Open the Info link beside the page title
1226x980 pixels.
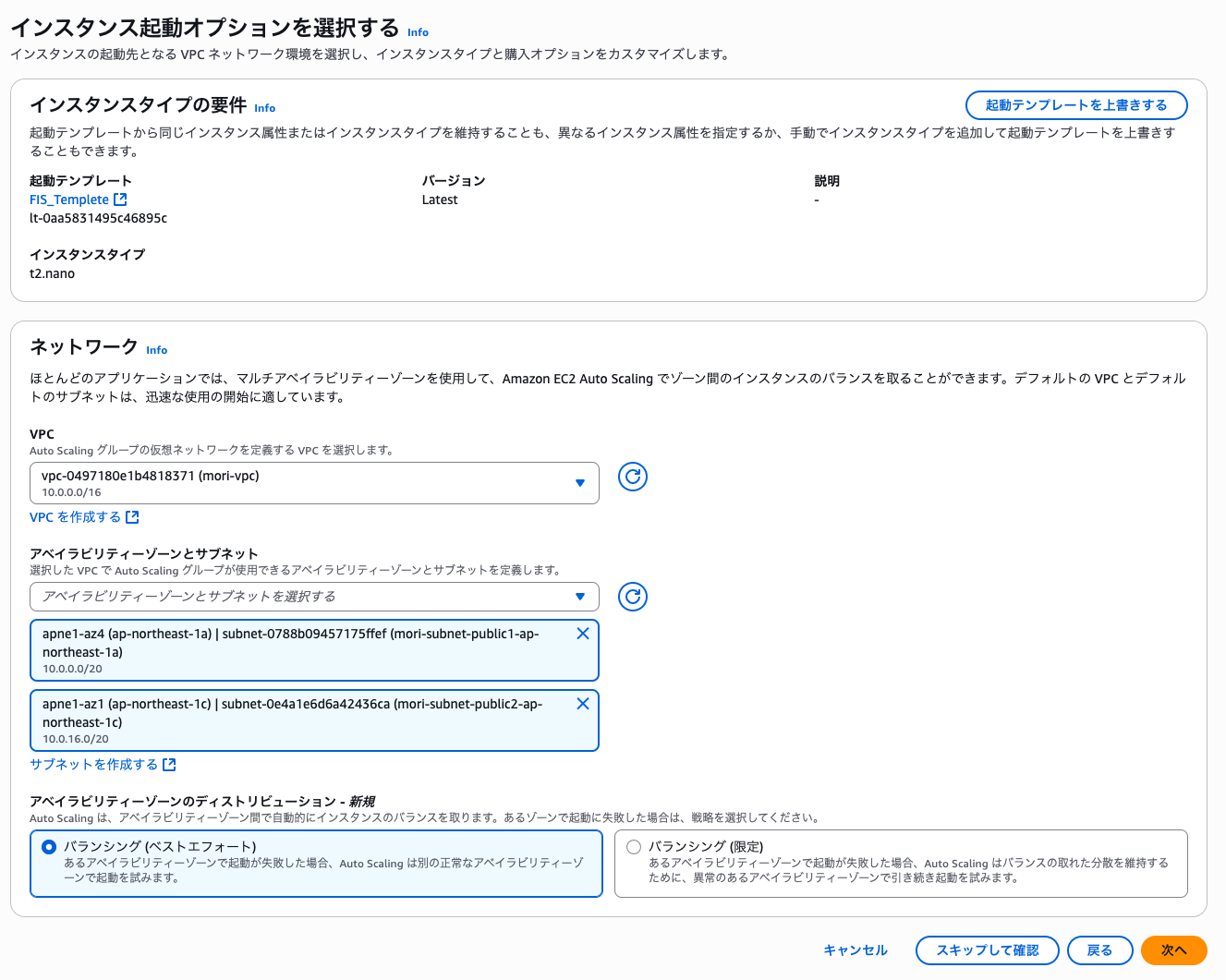click(418, 32)
